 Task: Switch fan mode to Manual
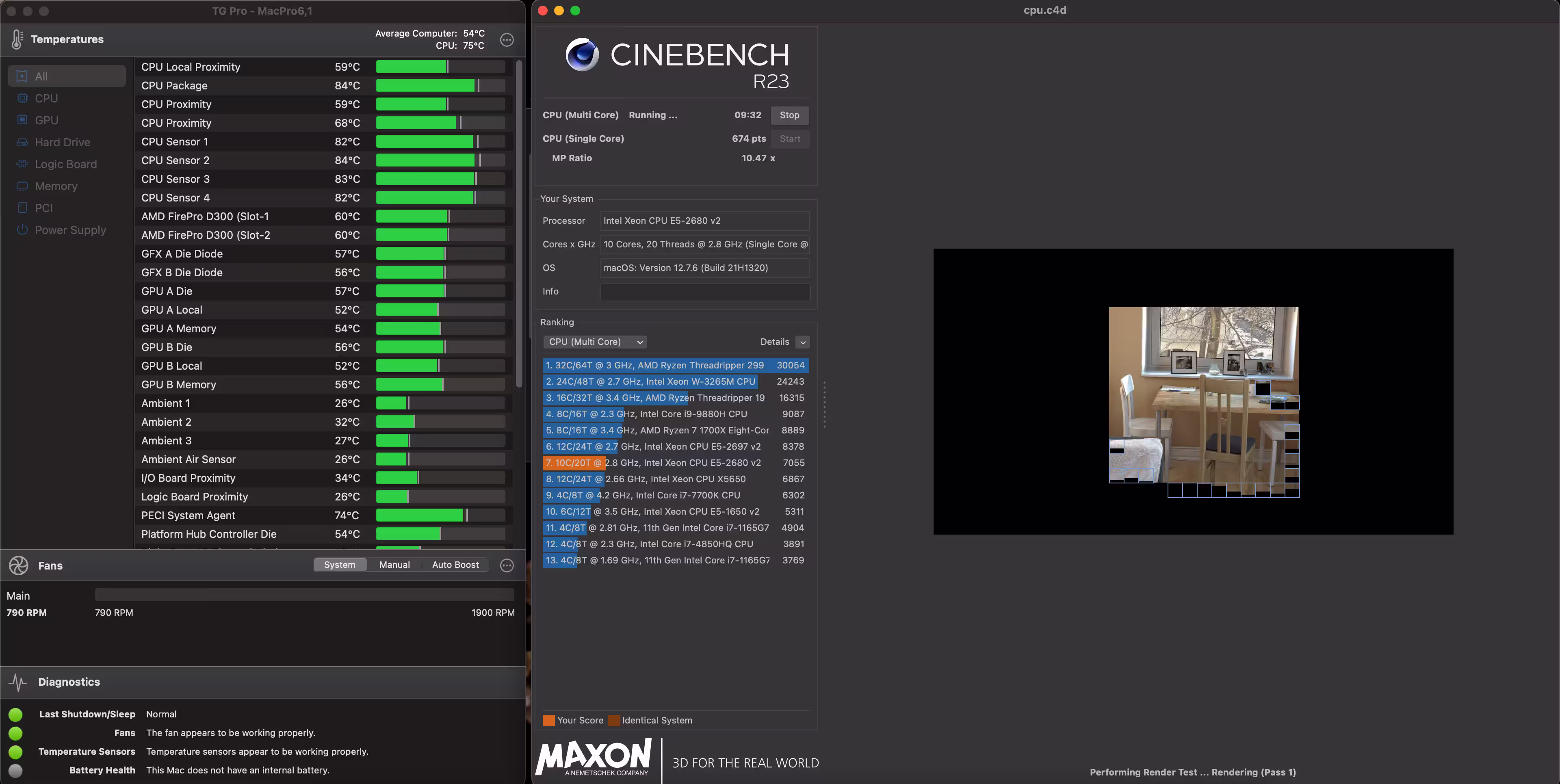395,565
